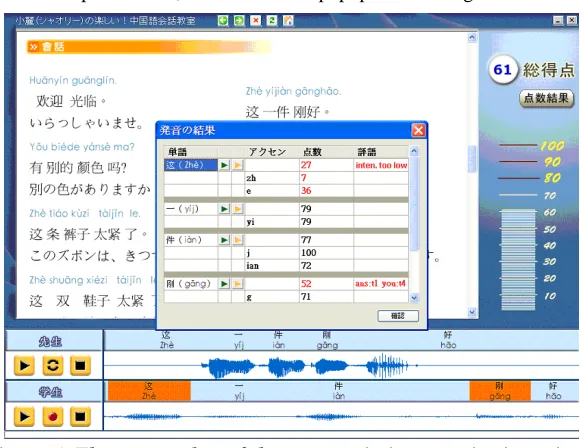
Task: Click sentence 有 别的 颜色 吗?
Action: tap(78, 168)
